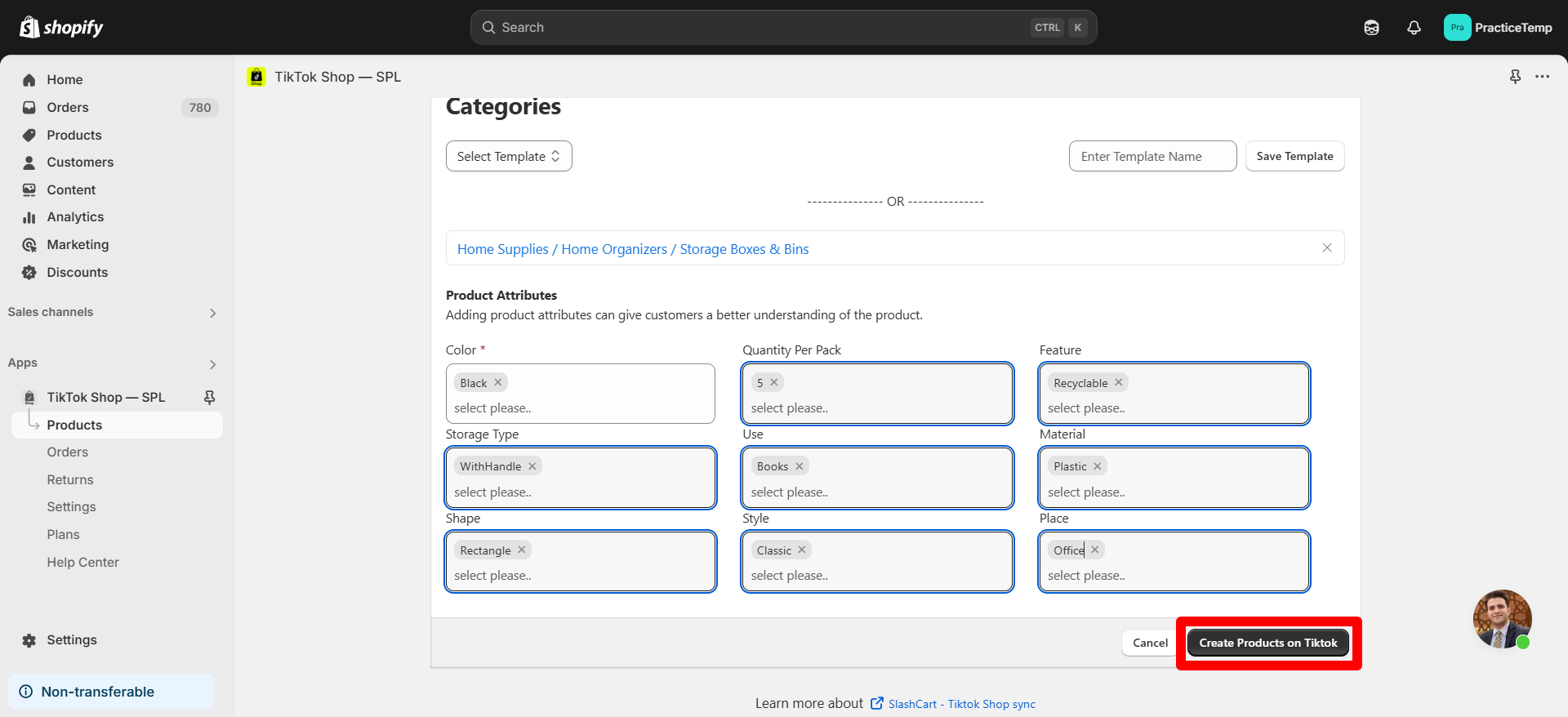This screenshot has width=1568, height=717.
Task: Clear the selected category path
Action: [1326, 248]
